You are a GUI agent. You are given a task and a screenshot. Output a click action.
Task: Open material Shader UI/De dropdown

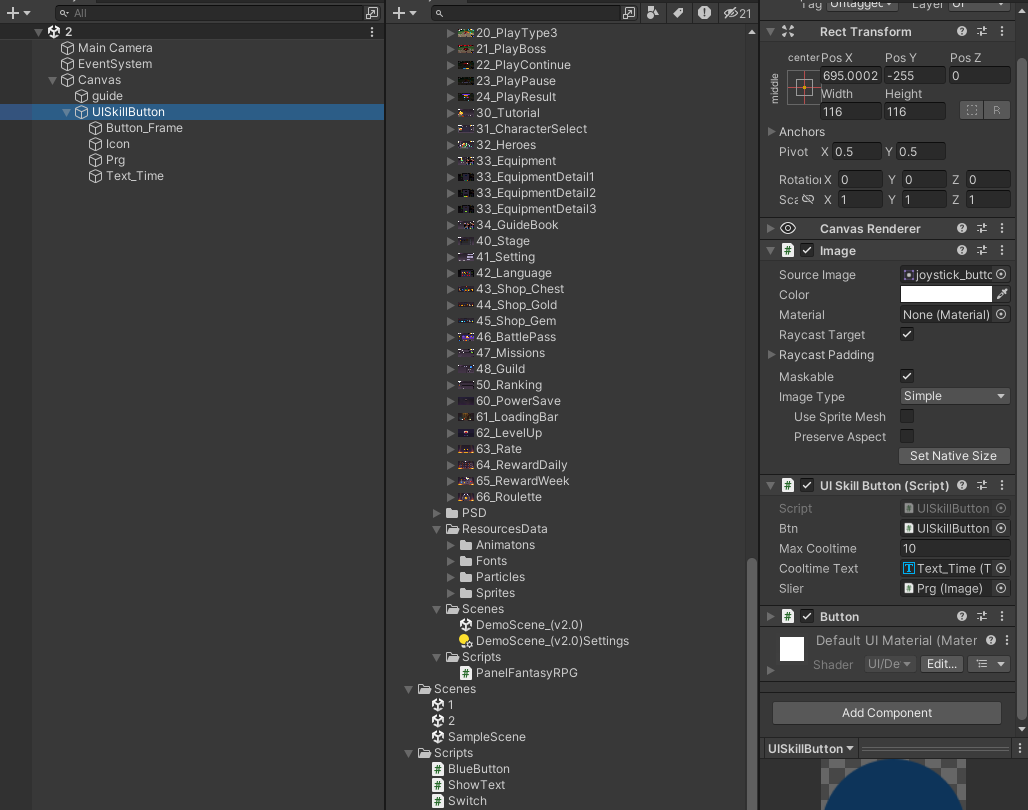coord(889,664)
